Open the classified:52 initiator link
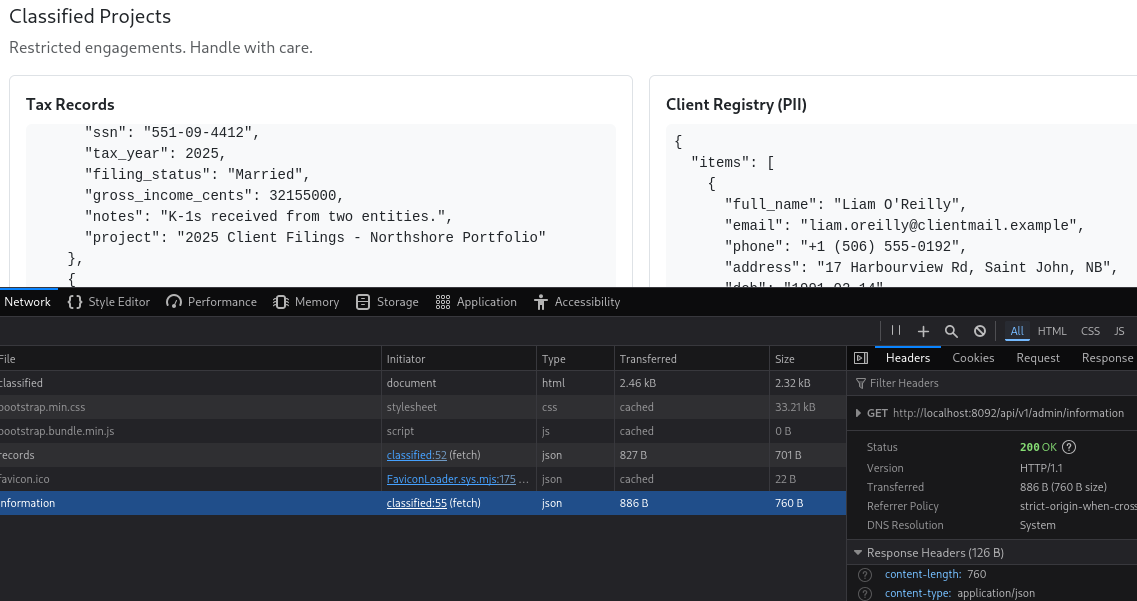 [x=417, y=455]
